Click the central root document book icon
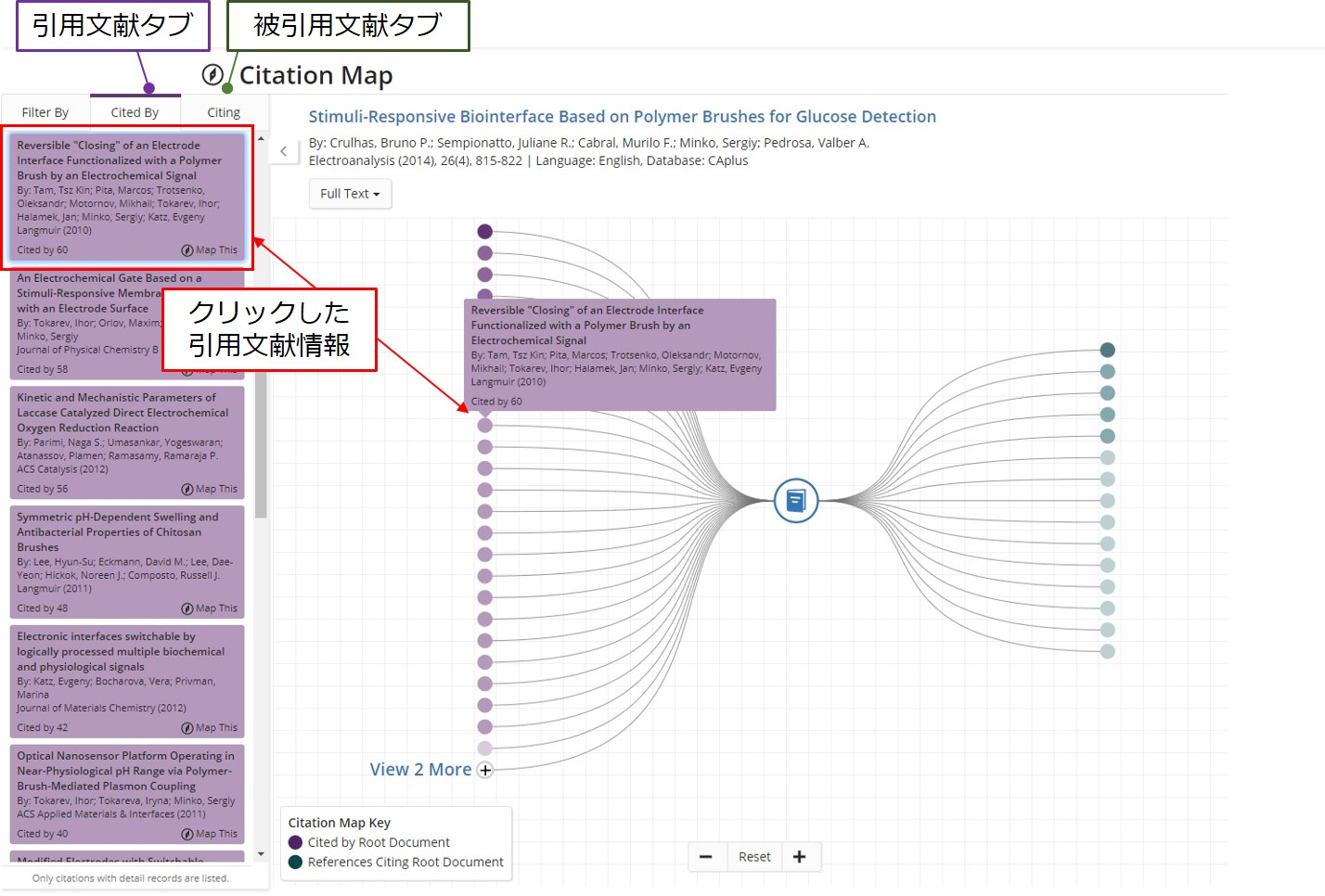This screenshot has height=896, width=1325. point(795,501)
